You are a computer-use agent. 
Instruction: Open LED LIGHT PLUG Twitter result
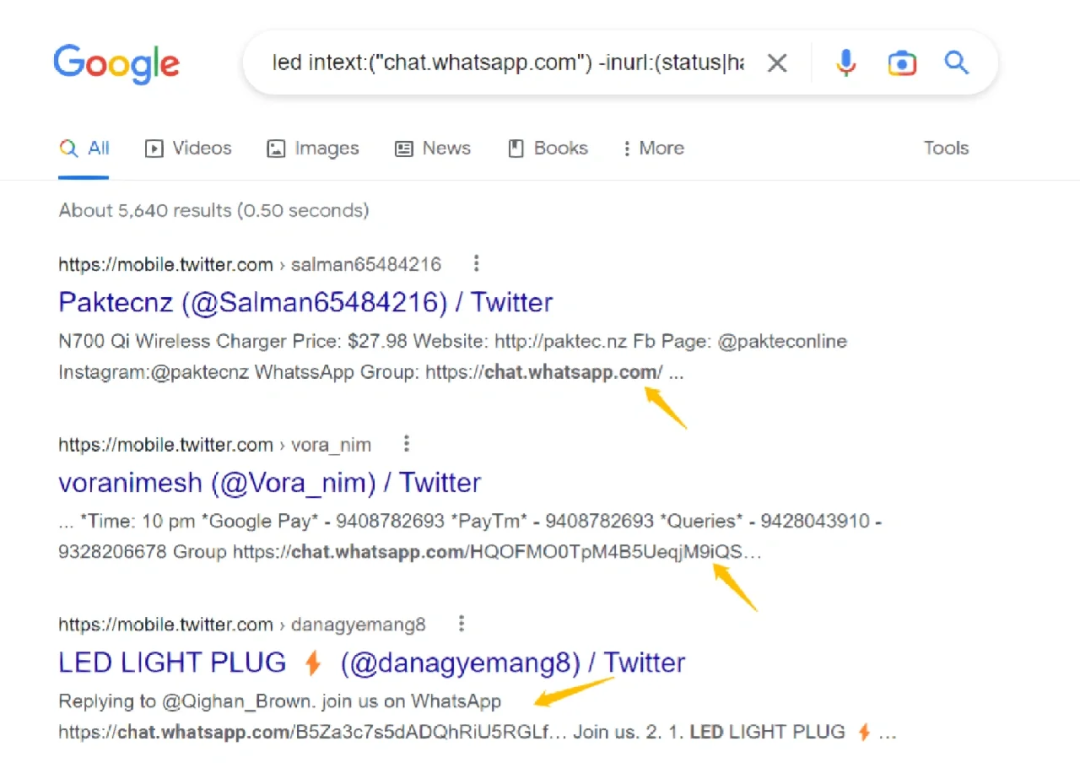tap(371, 662)
